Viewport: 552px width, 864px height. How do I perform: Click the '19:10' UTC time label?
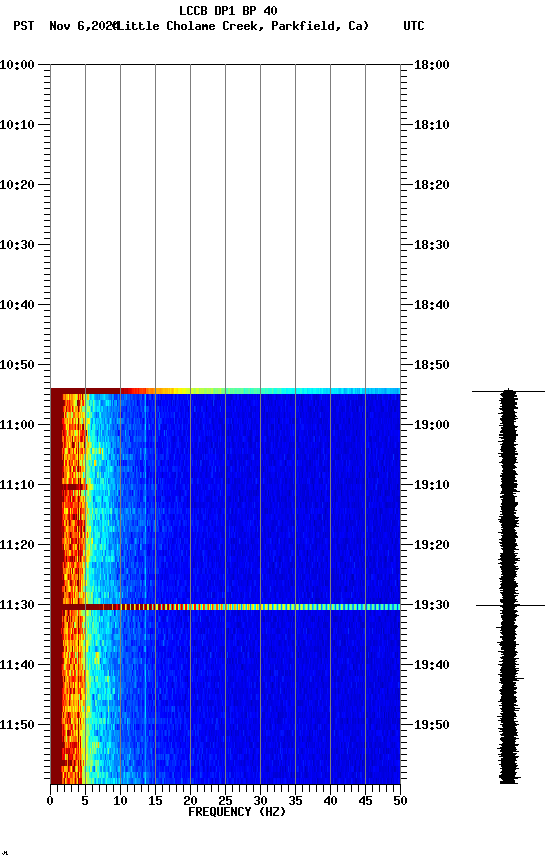click(432, 485)
